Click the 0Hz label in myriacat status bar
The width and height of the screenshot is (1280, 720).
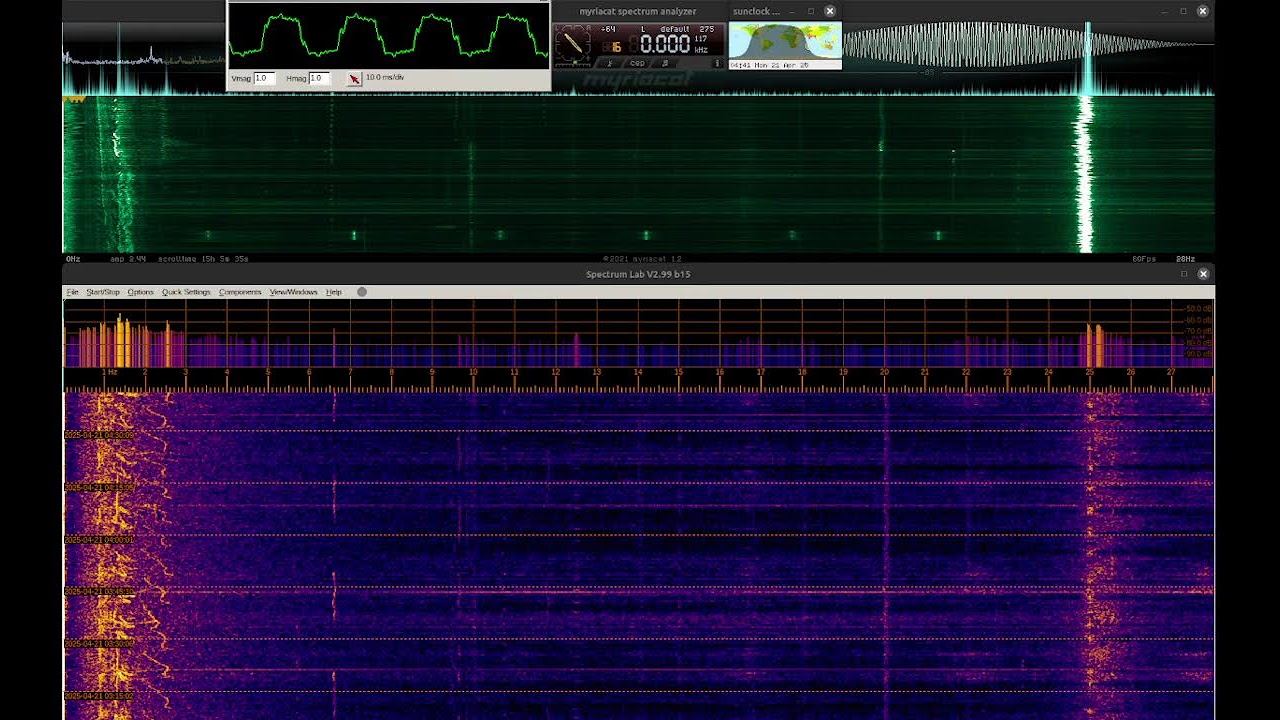(x=72, y=259)
